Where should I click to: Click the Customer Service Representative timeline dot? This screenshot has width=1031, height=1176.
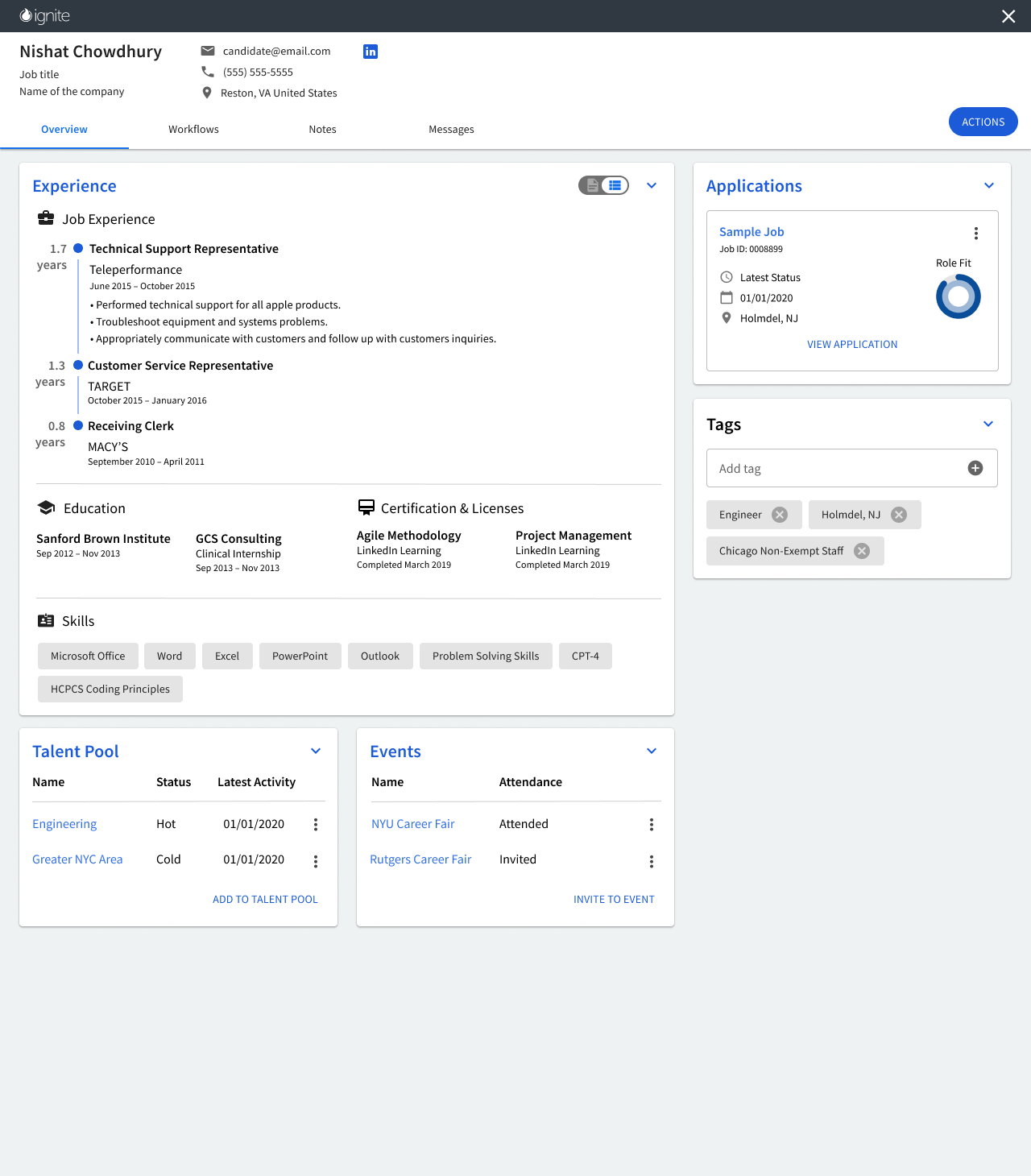point(78,365)
